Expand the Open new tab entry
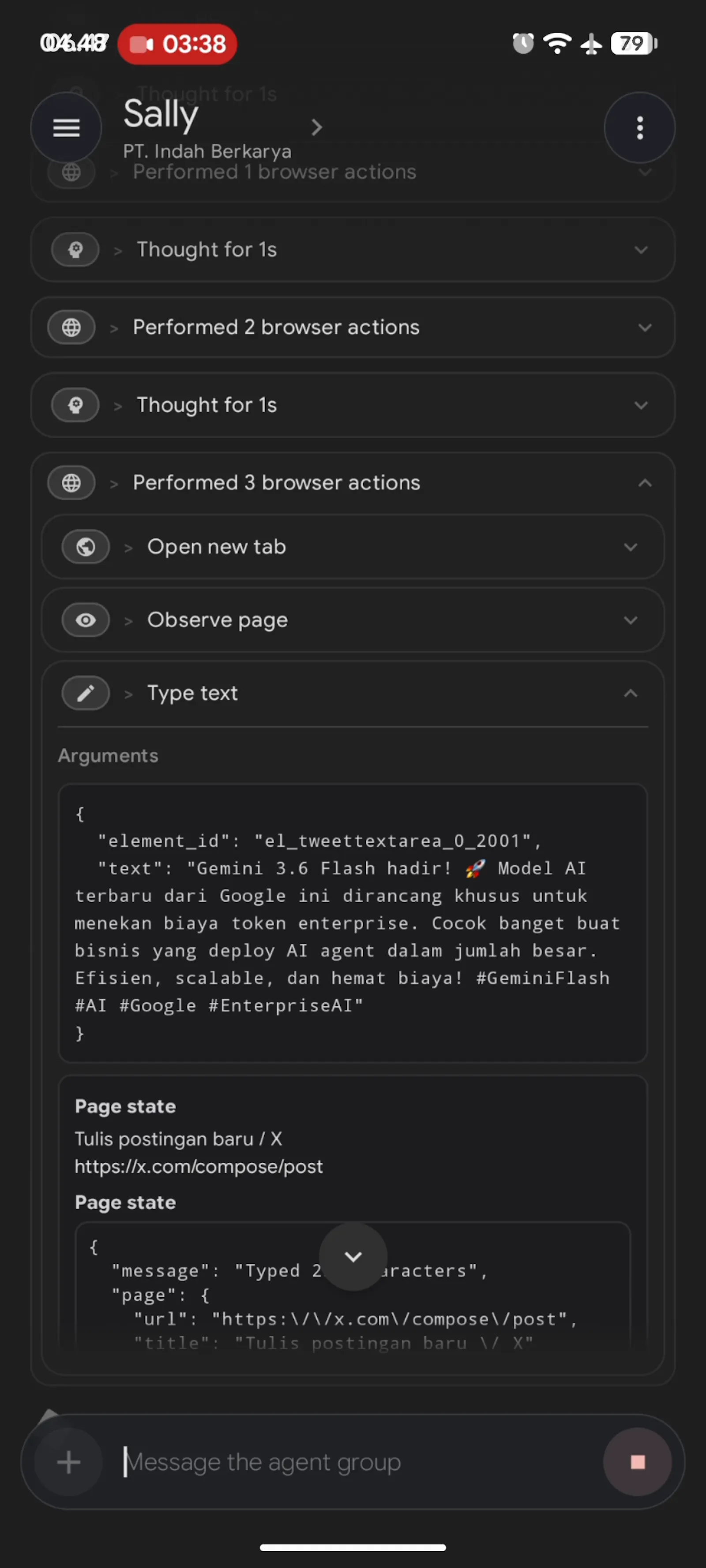The height and width of the screenshot is (1568, 706). click(631, 547)
